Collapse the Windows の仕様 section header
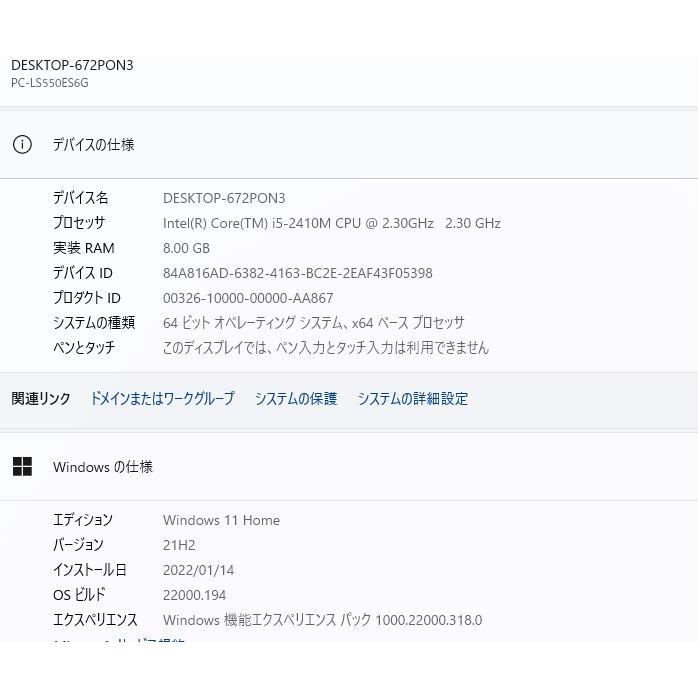 (x=103, y=467)
